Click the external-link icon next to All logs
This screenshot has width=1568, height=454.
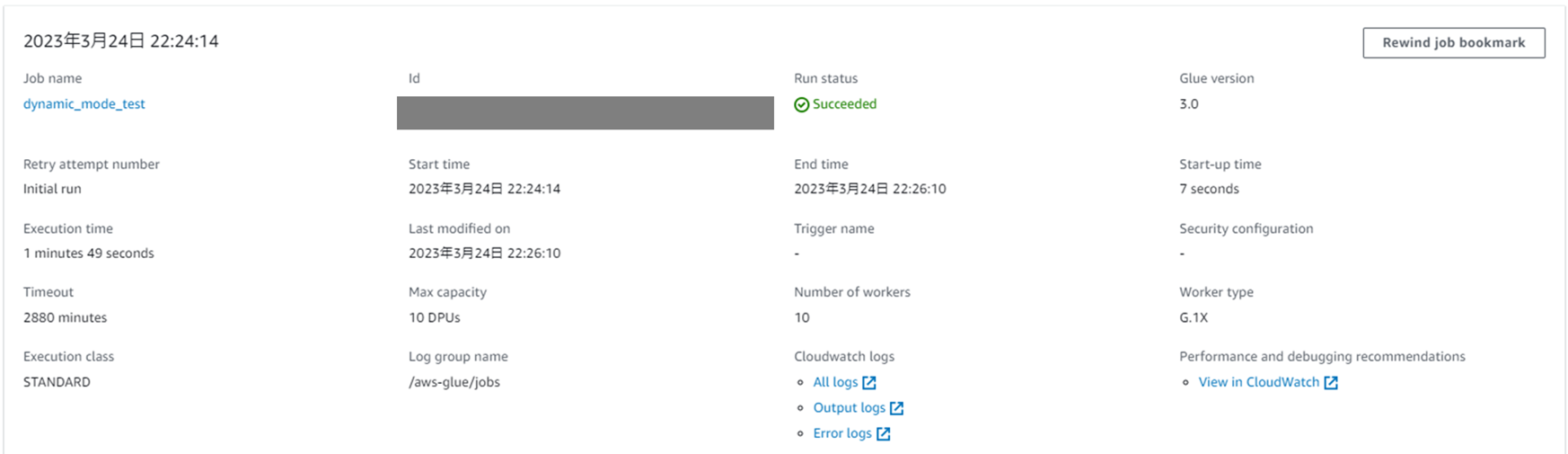click(x=869, y=383)
